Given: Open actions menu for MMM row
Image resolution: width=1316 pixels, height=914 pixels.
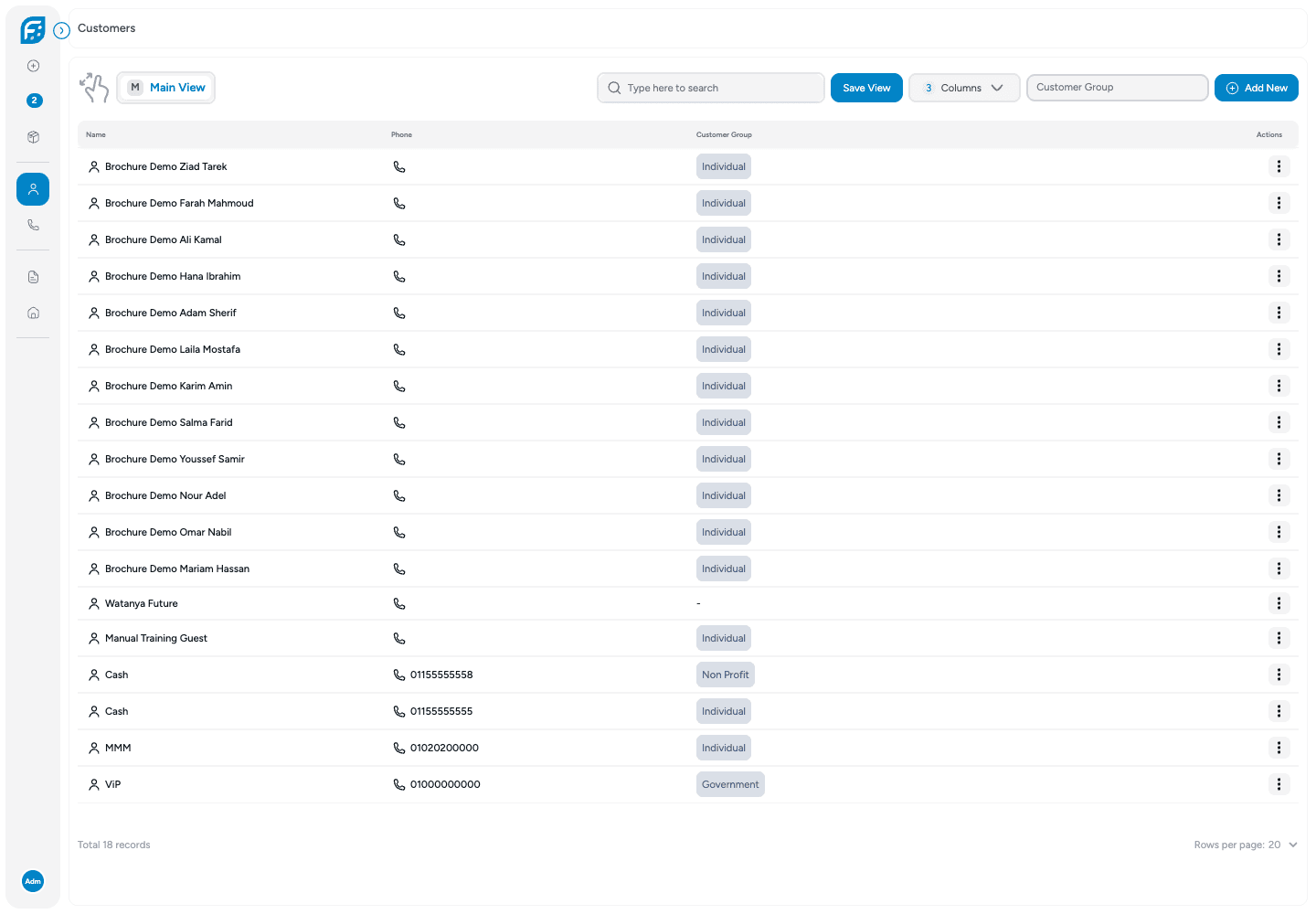Looking at the screenshot, I should click(1279, 748).
